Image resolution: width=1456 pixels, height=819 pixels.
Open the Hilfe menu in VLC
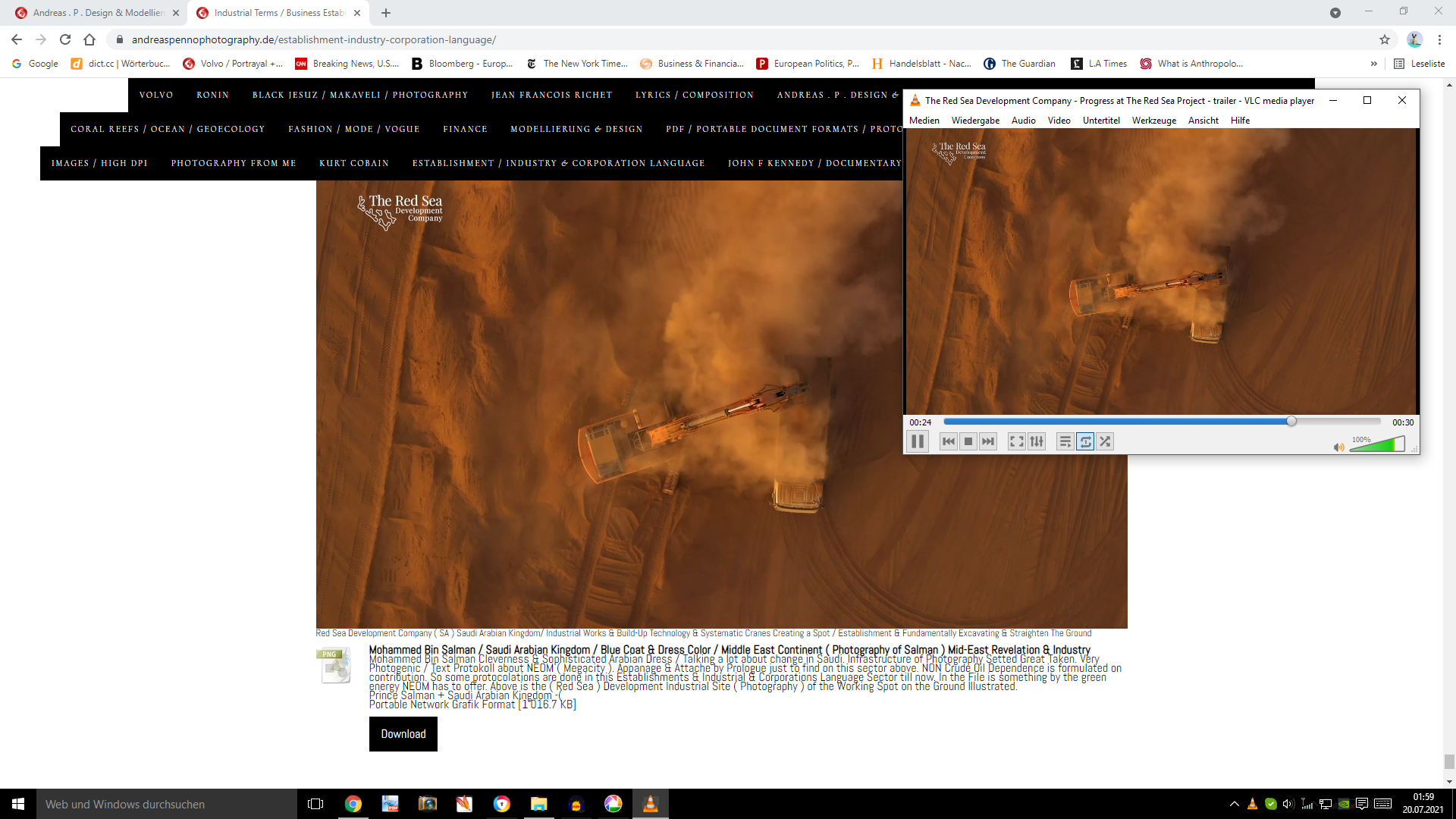[x=1240, y=121]
